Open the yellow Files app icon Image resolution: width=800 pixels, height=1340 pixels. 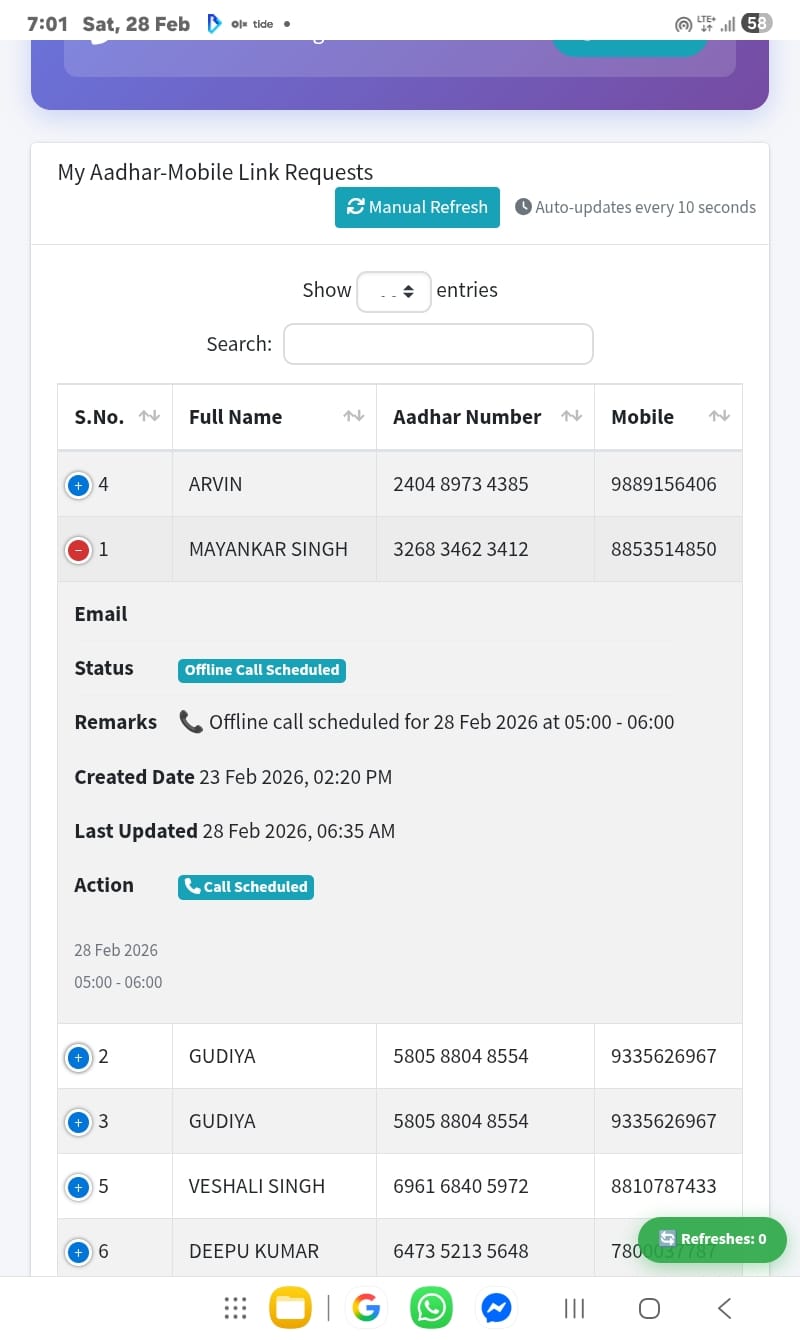click(x=290, y=1308)
